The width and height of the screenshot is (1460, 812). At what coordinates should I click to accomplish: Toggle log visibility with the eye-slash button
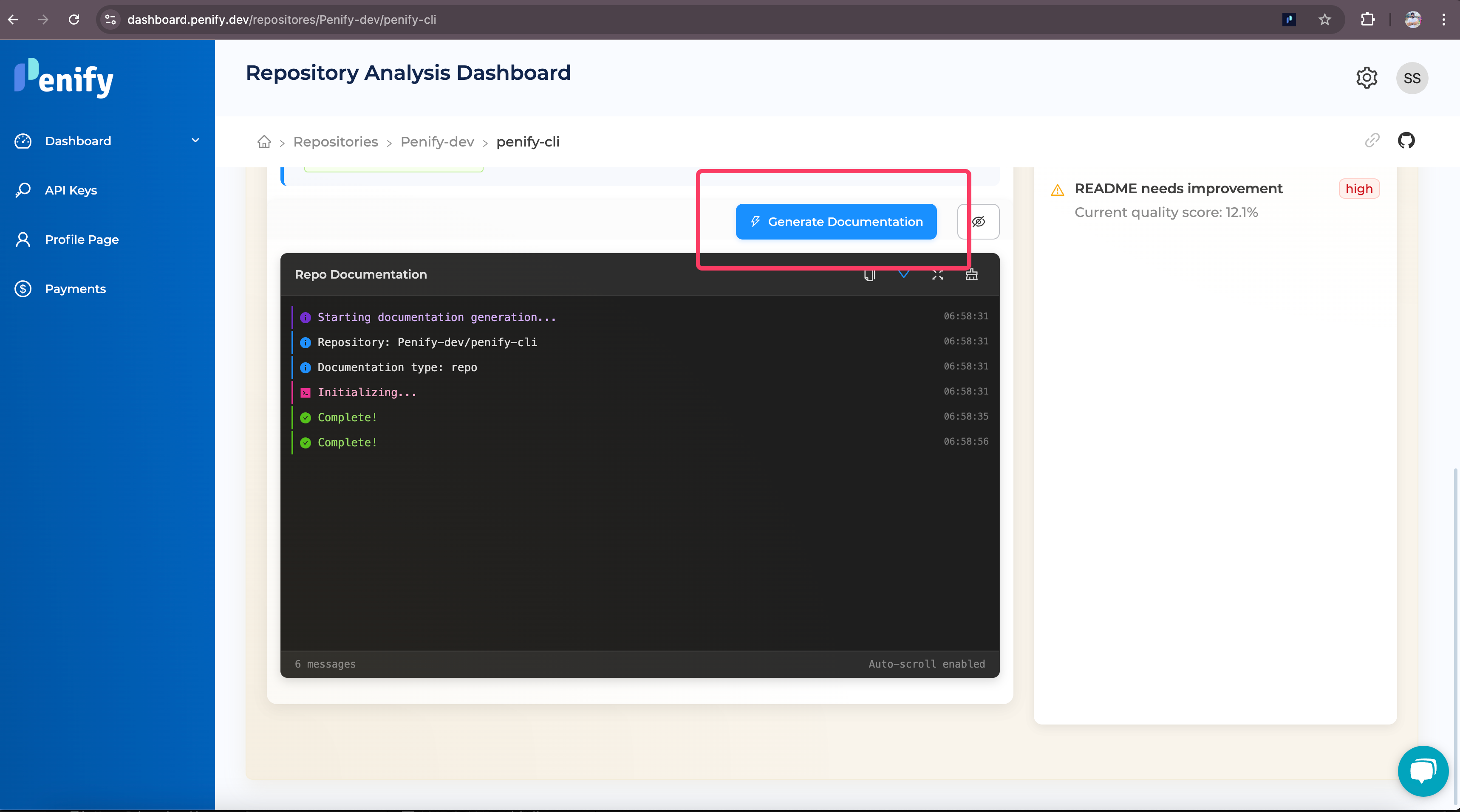click(x=978, y=222)
